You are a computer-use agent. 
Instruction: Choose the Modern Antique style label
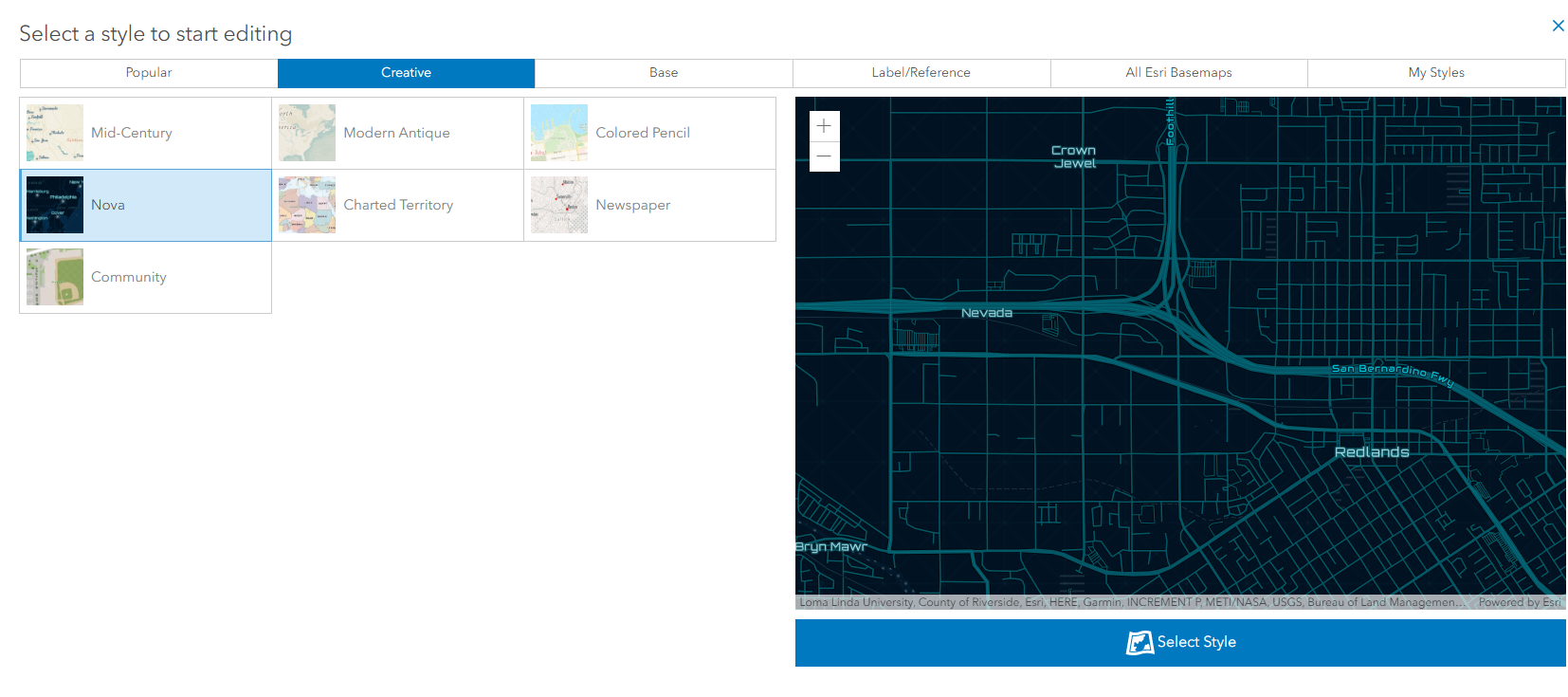[396, 133]
